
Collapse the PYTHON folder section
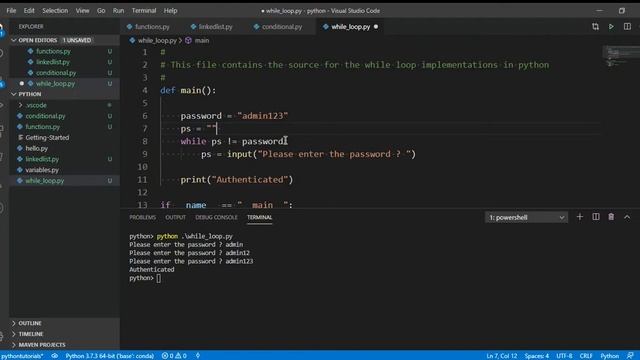[x=30, y=94]
